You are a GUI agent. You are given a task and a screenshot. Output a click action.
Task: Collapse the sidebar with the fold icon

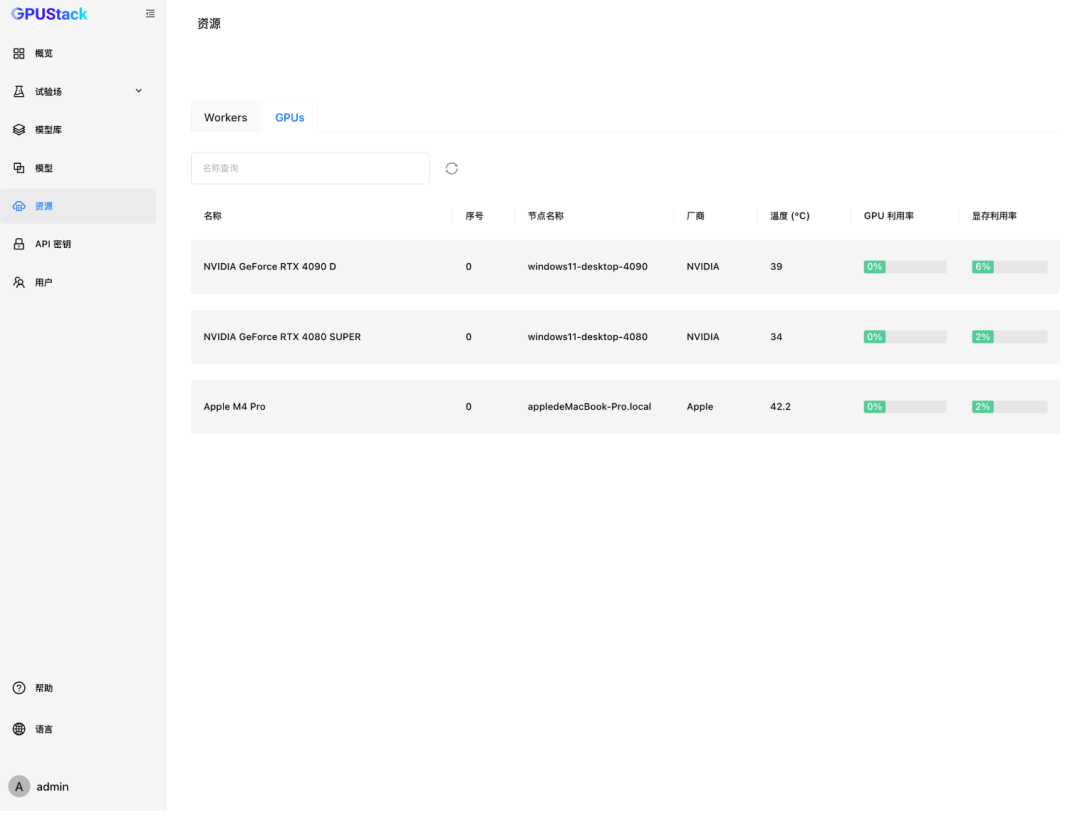point(150,14)
